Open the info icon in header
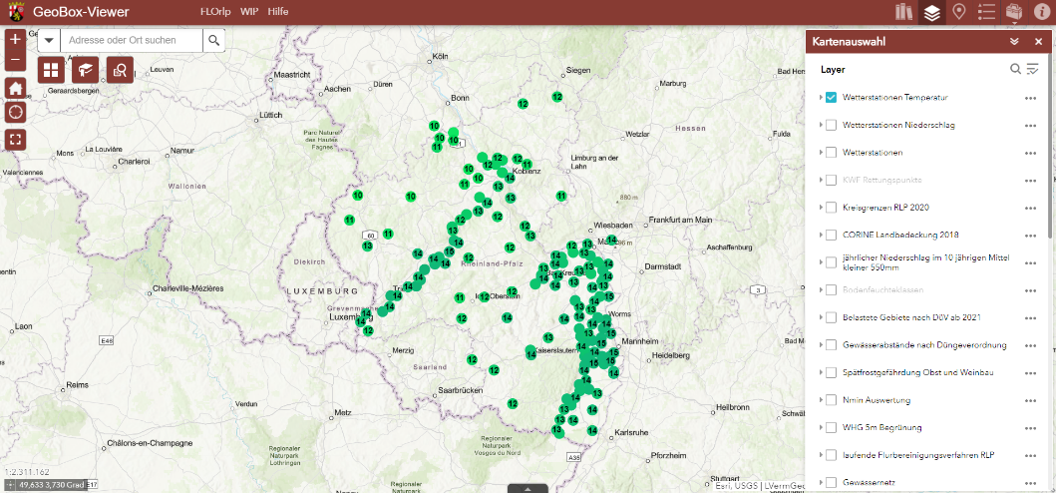The image size is (1056, 493). pyautogui.click(x=1042, y=13)
